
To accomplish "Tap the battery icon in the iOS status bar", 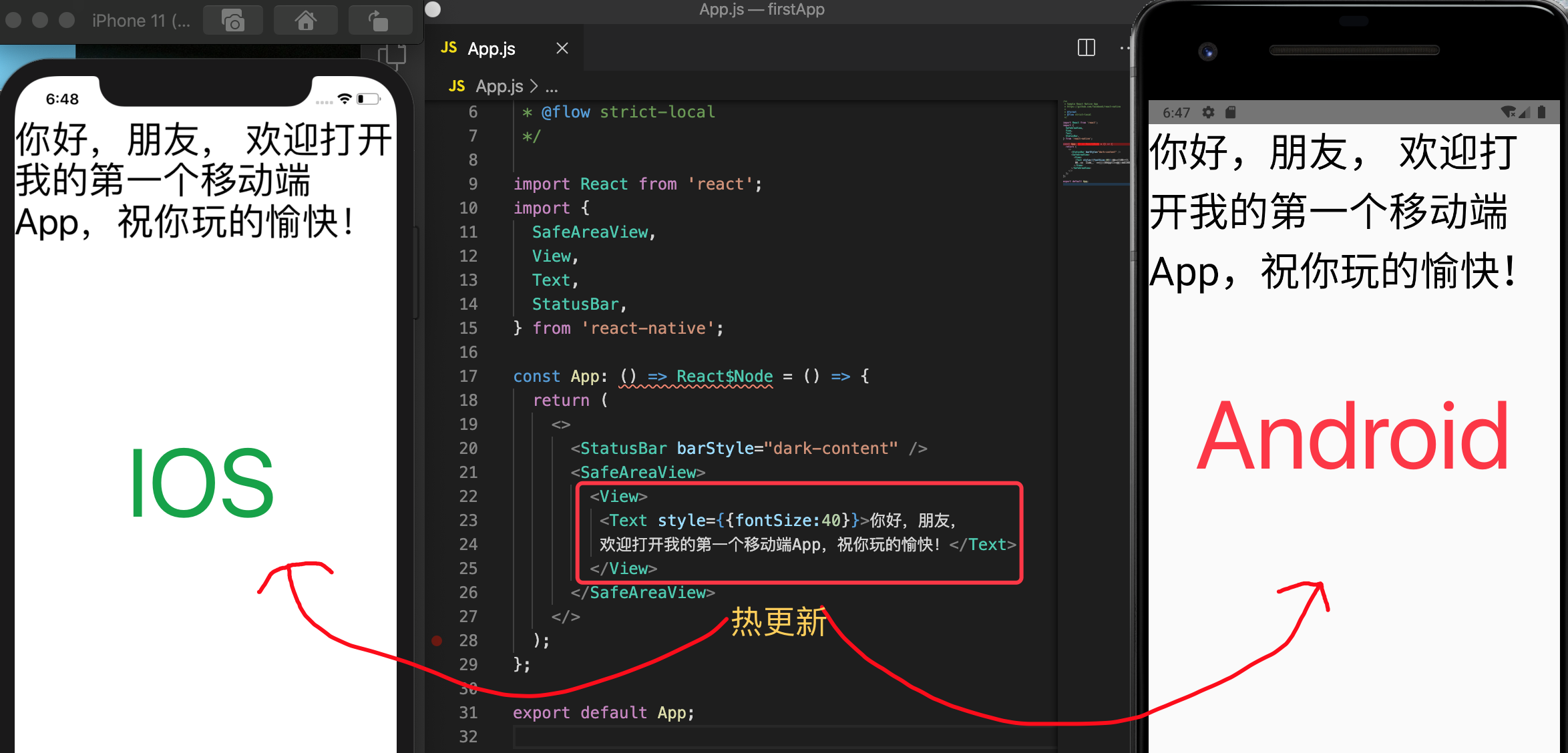I will [369, 99].
